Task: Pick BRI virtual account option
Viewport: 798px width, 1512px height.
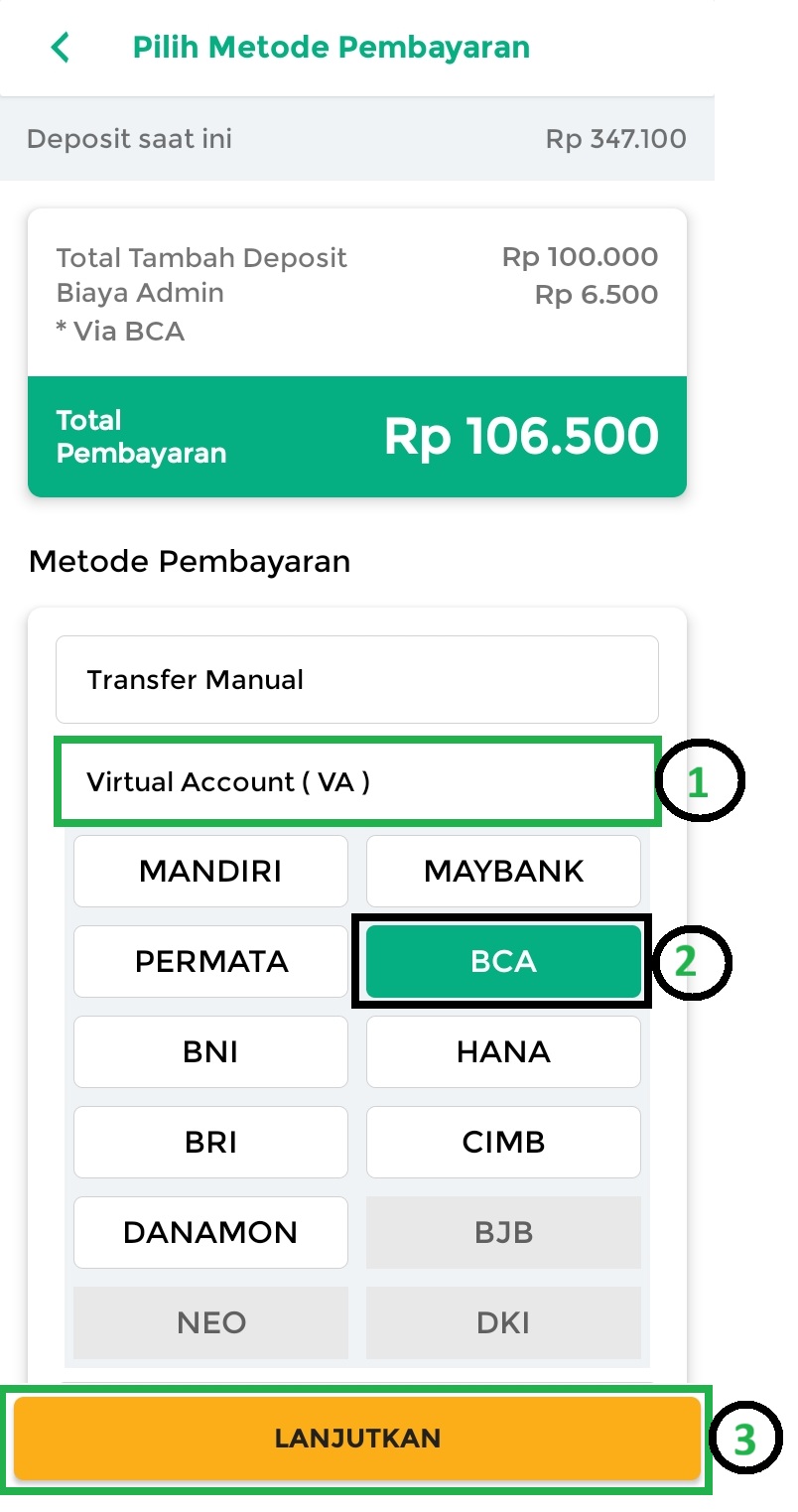Action: [210, 1143]
